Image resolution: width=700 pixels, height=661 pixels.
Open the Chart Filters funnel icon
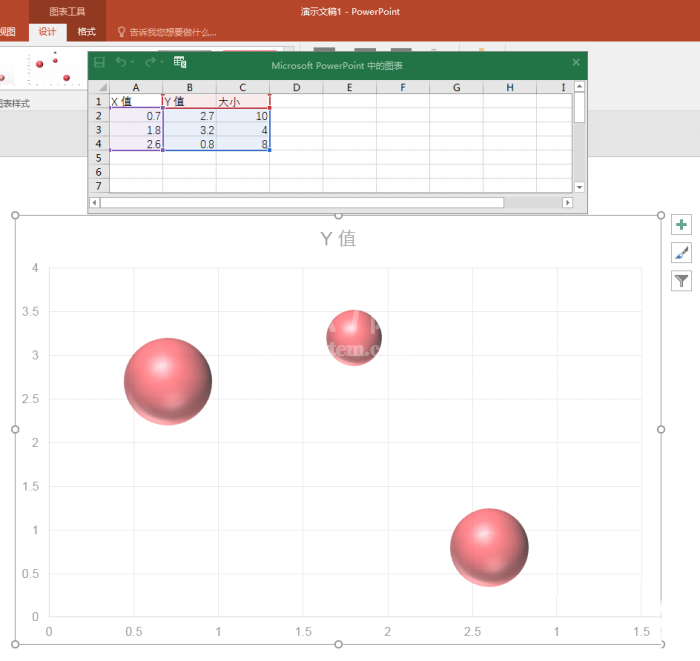681,281
